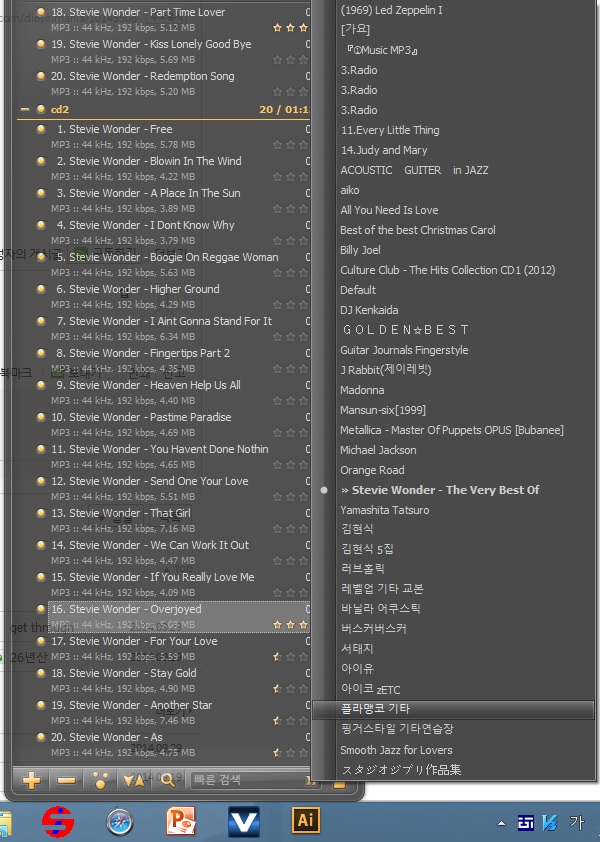Open the 버스커버스커 playlist
Viewport: 600px width, 842px height.
point(373,628)
